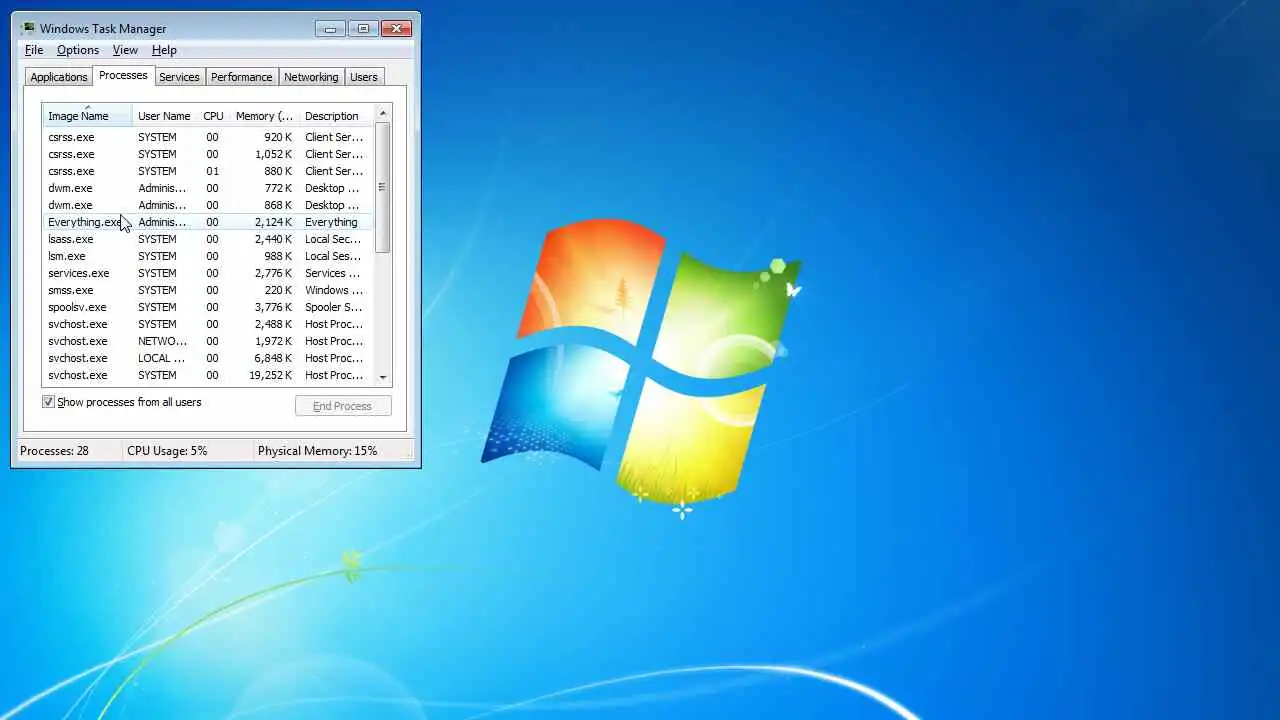The width and height of the screenshot is (1280, 720).
Task: Sort by the Description column header
Action: 337,116
